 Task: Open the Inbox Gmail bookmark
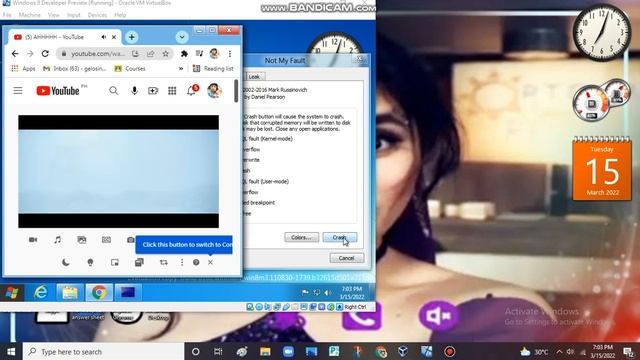(x=75, y=69)
